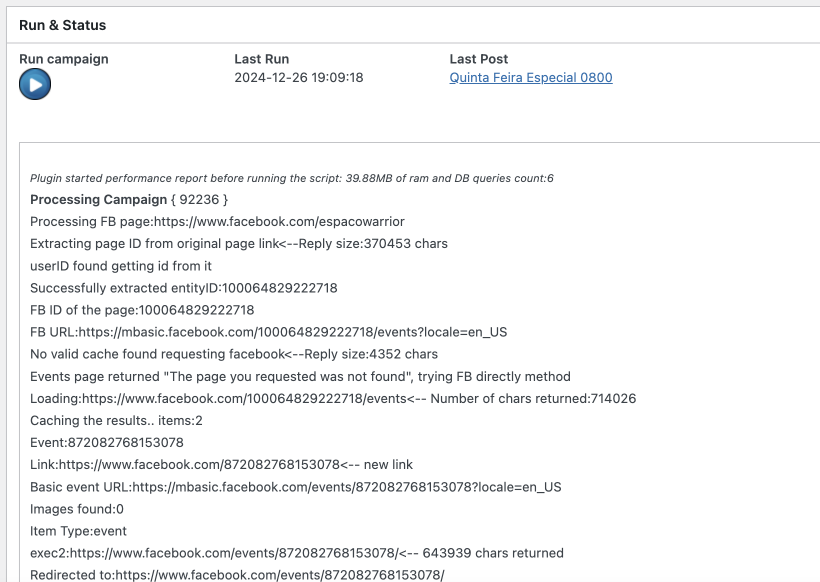Click the Event:872082768153078 log entry
Image resolution: width=820 pixels, height=582 pixels.
(107, 442)
